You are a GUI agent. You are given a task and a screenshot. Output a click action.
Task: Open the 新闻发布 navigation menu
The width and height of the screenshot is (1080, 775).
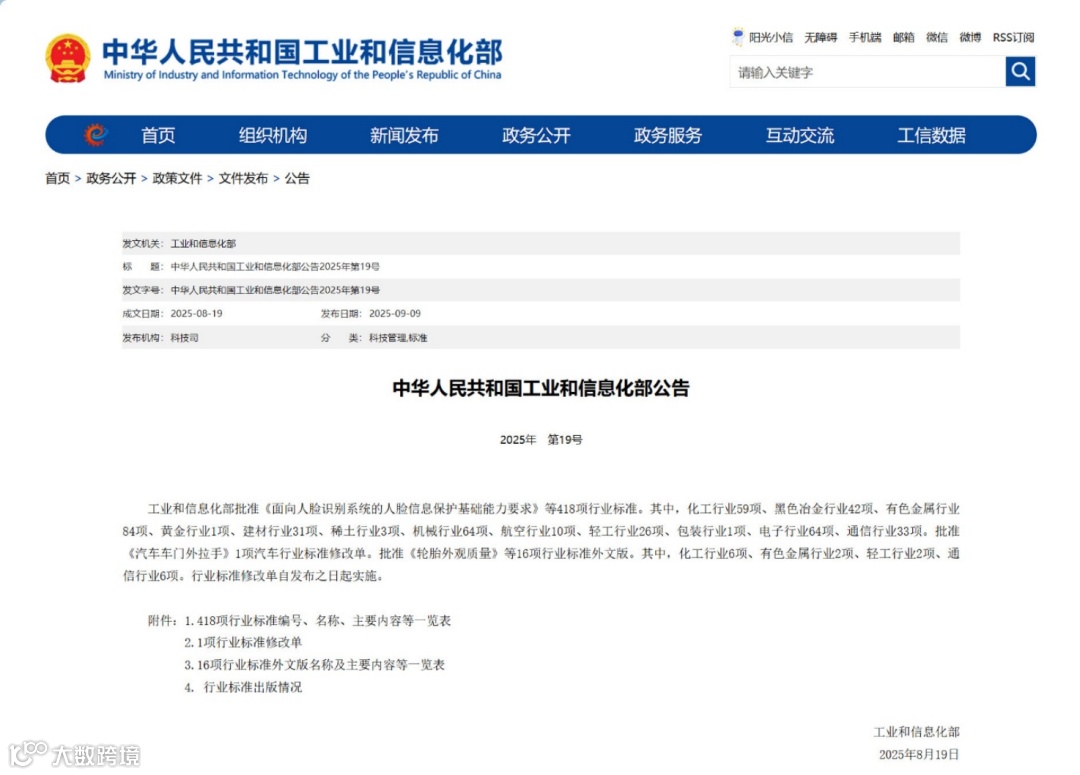click(x=404, y=135)
